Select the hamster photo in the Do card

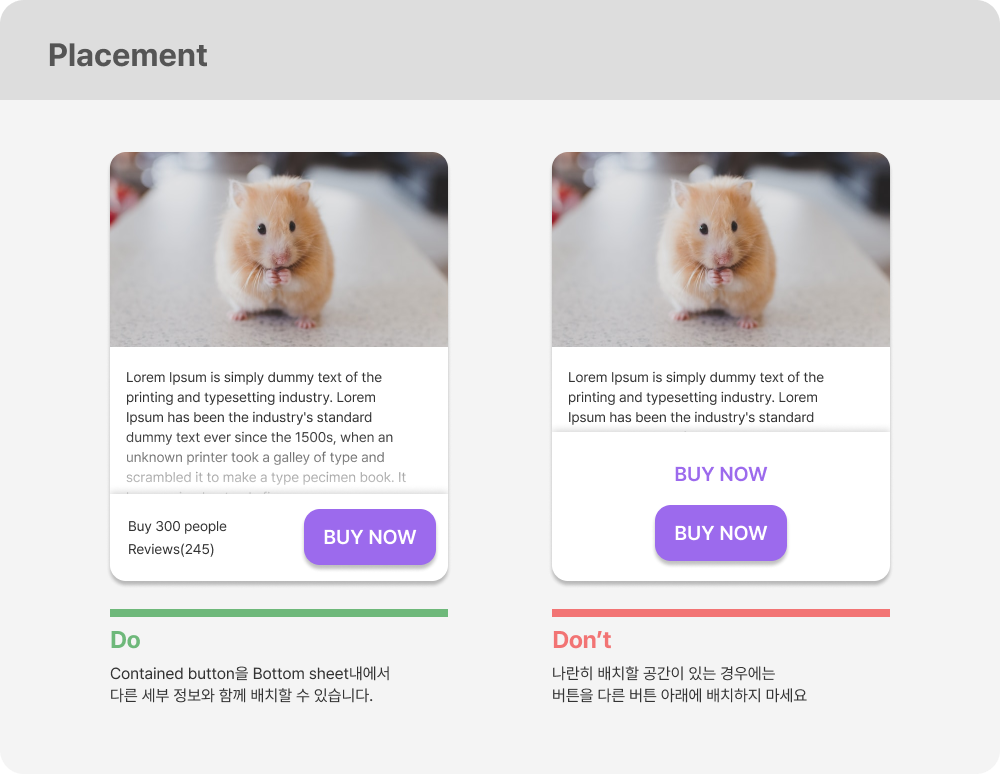coord(279,249)
